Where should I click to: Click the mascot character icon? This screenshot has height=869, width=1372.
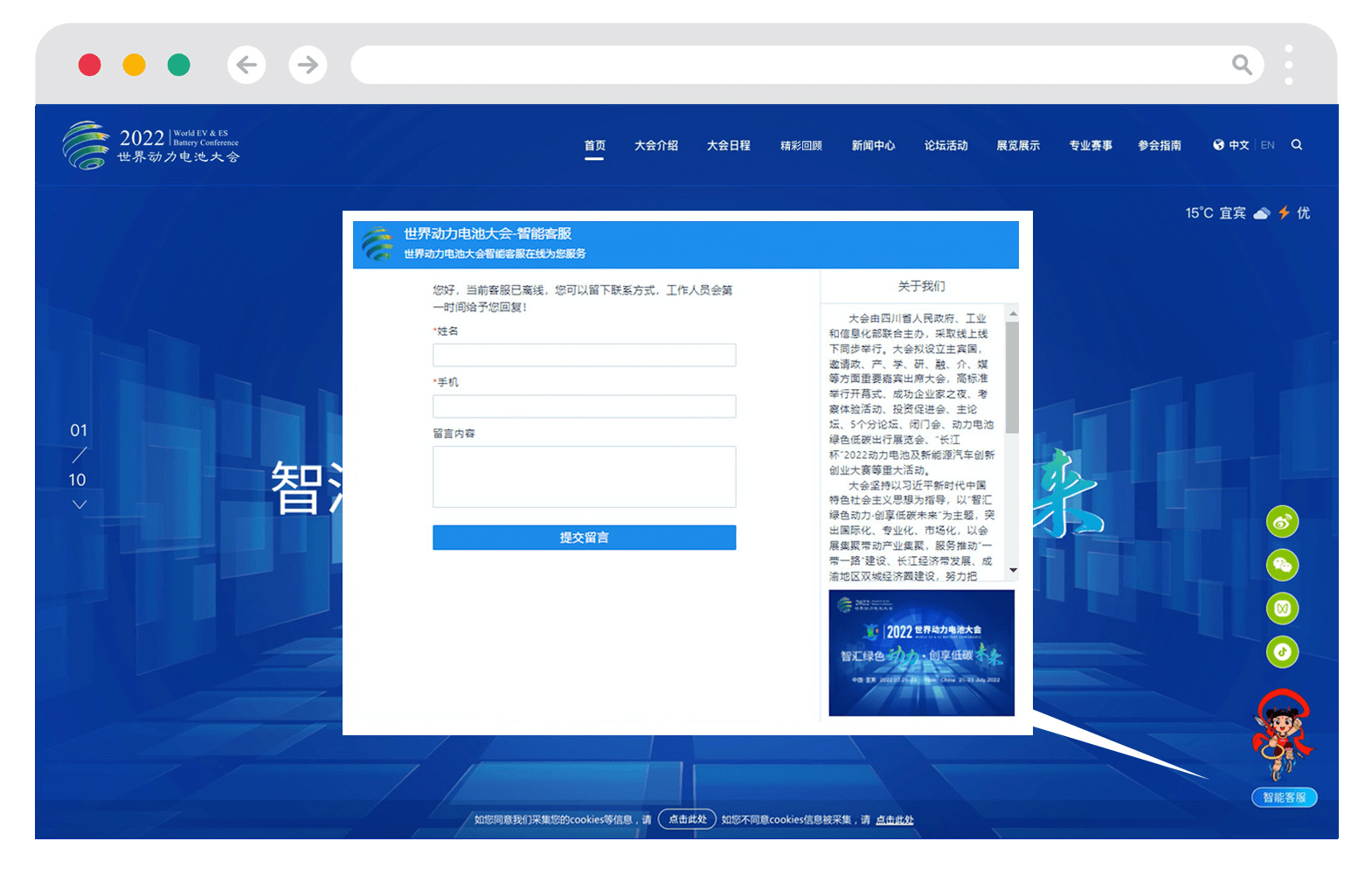coord(1282,734)
